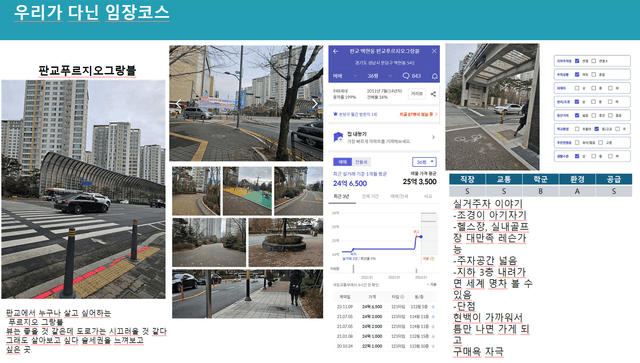Click the left arrow on the street photo

[x=178, y=104]
